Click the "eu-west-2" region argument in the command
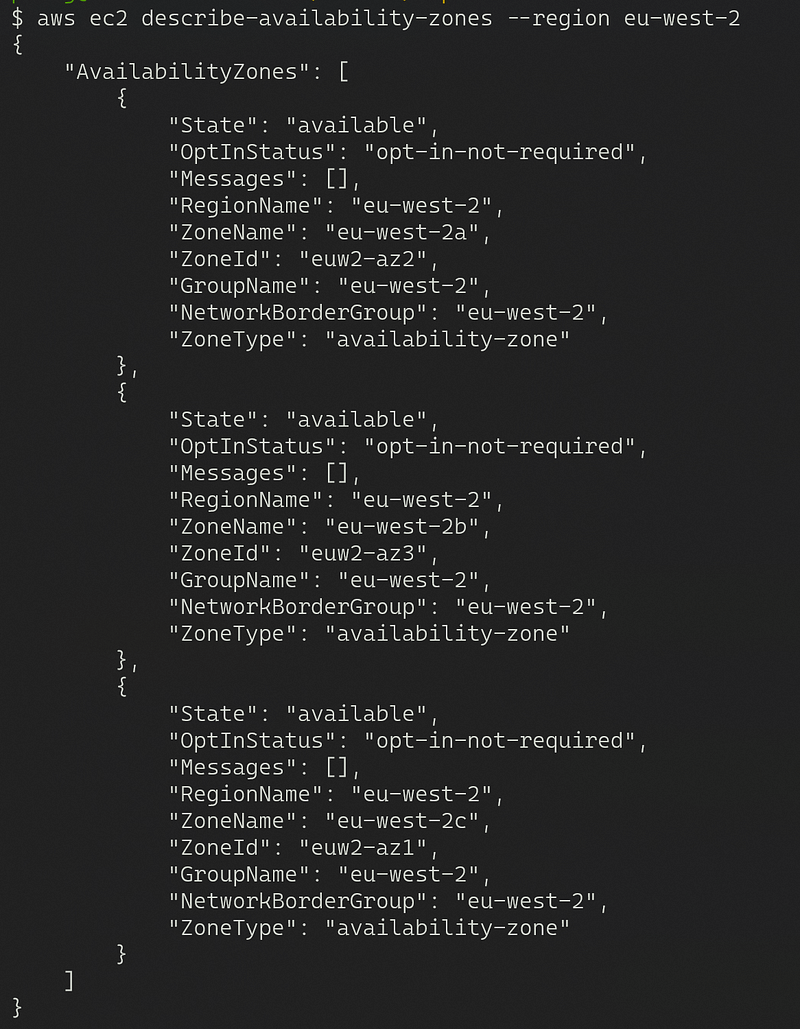The image size is (800, 1029). click(681, 18)
